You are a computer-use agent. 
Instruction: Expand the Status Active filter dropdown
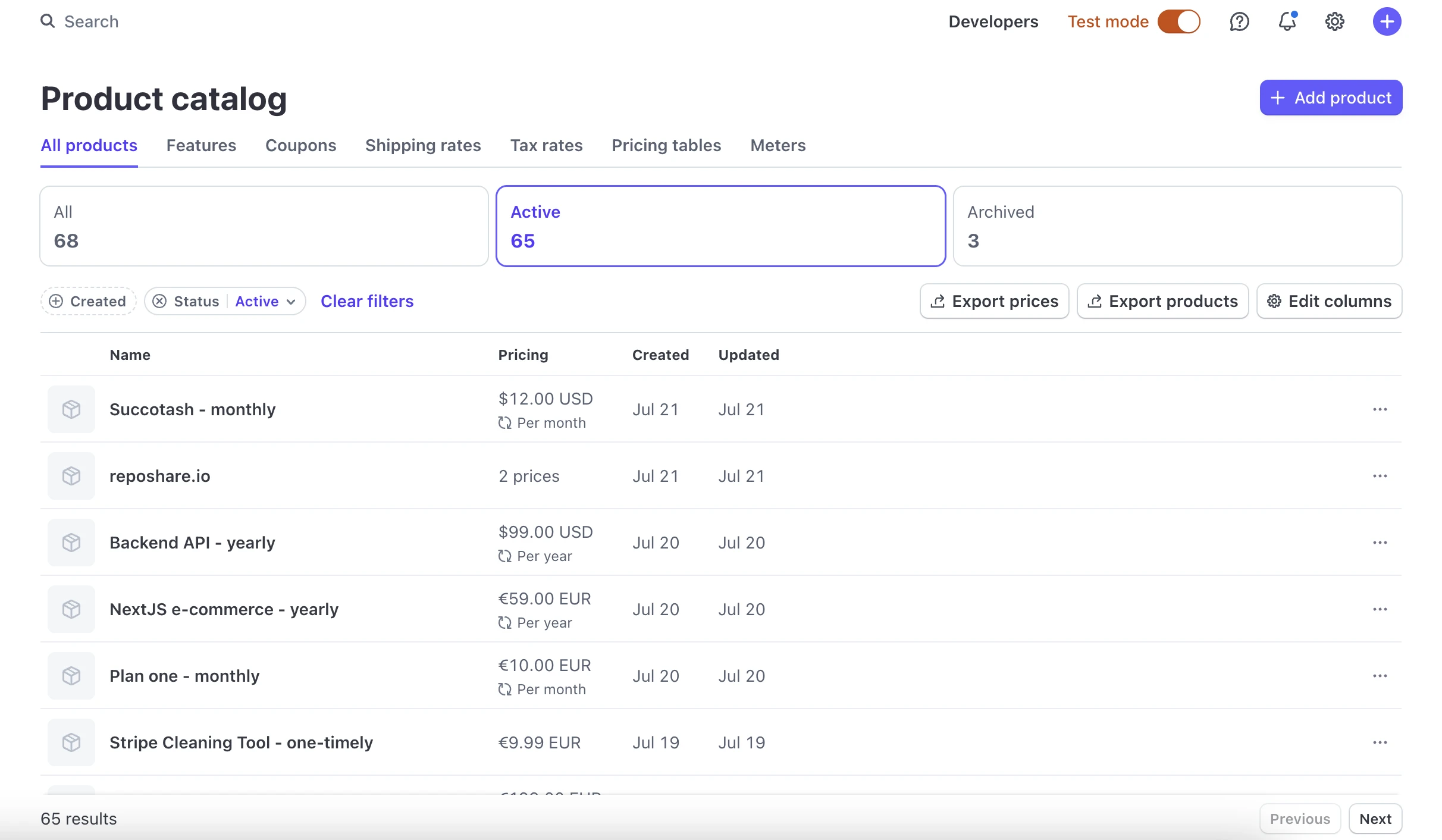point(265,302)
